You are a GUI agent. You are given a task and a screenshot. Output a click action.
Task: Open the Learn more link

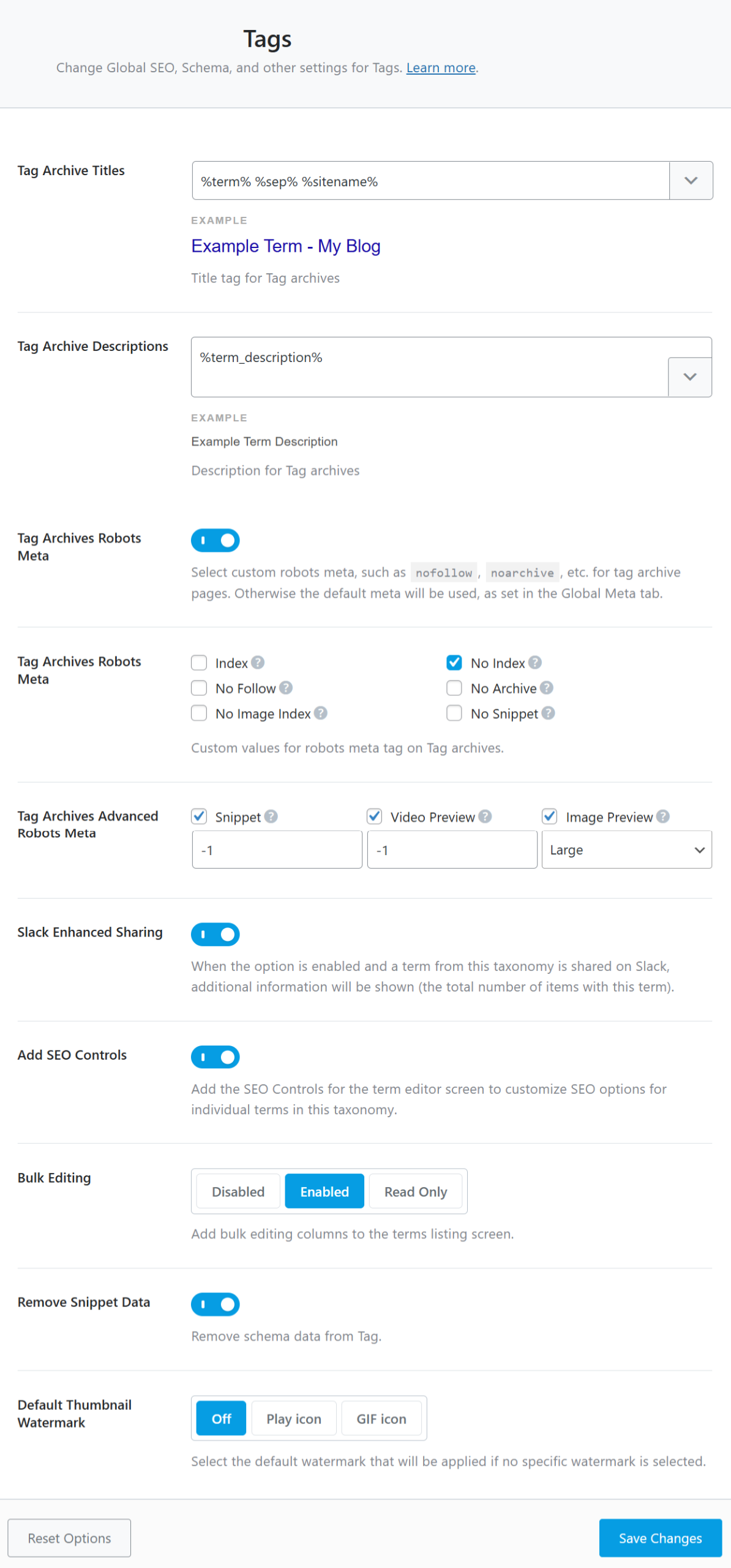click(x=440, y=67)
